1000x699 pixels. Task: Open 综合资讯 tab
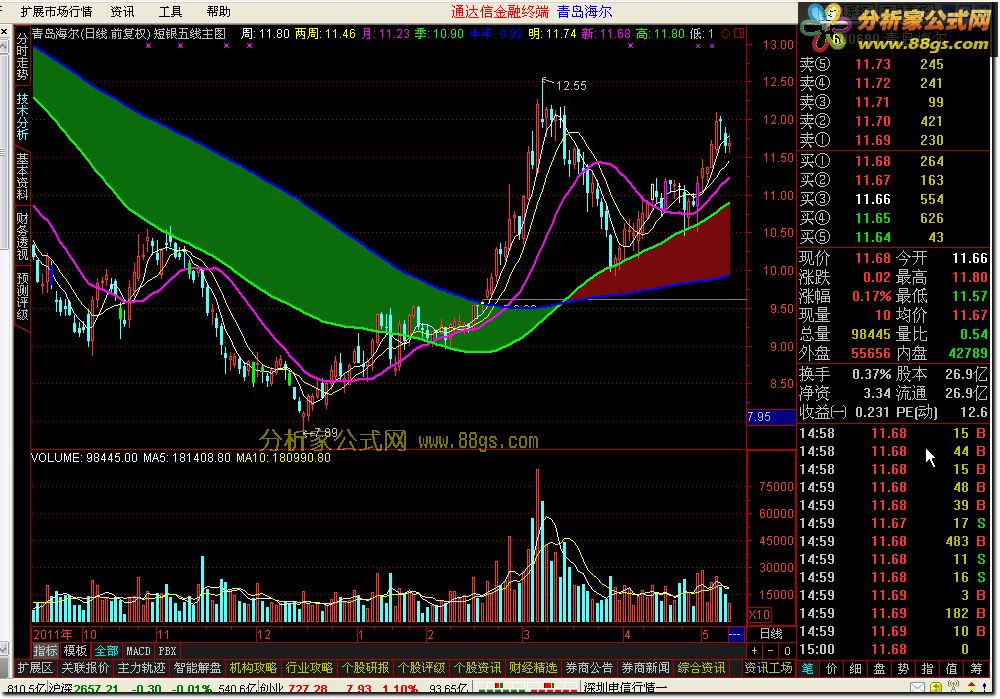pos(702,668)
